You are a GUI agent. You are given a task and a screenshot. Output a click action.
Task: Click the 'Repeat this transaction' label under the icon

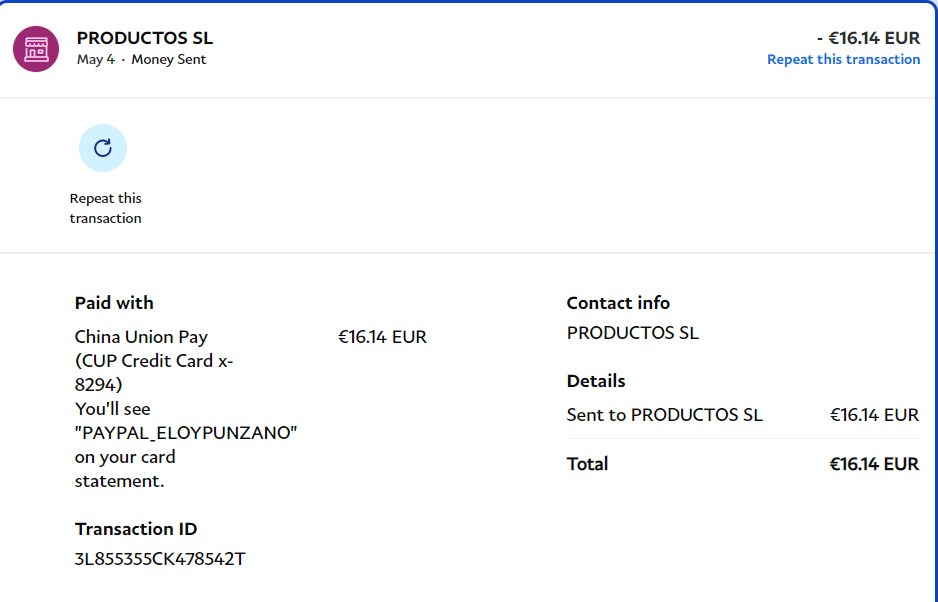(105, 208)
